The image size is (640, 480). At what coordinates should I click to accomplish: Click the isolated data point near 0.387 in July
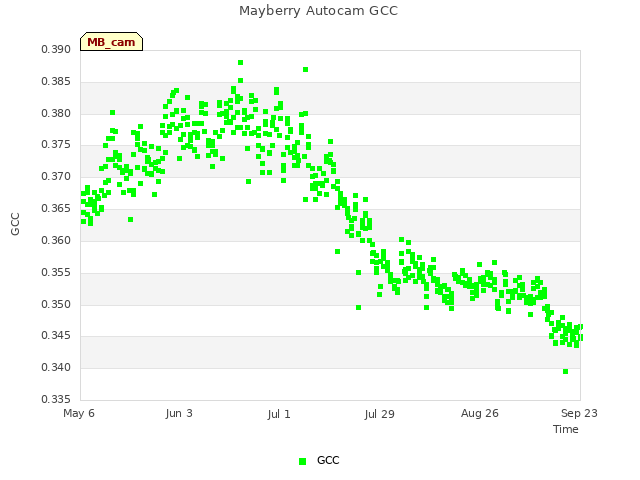tap(305, 69)
